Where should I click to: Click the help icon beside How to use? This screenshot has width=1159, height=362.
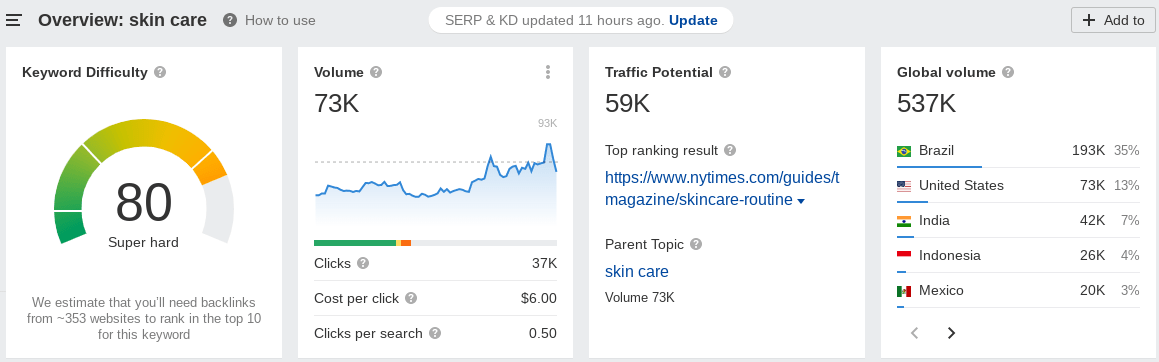230,20
